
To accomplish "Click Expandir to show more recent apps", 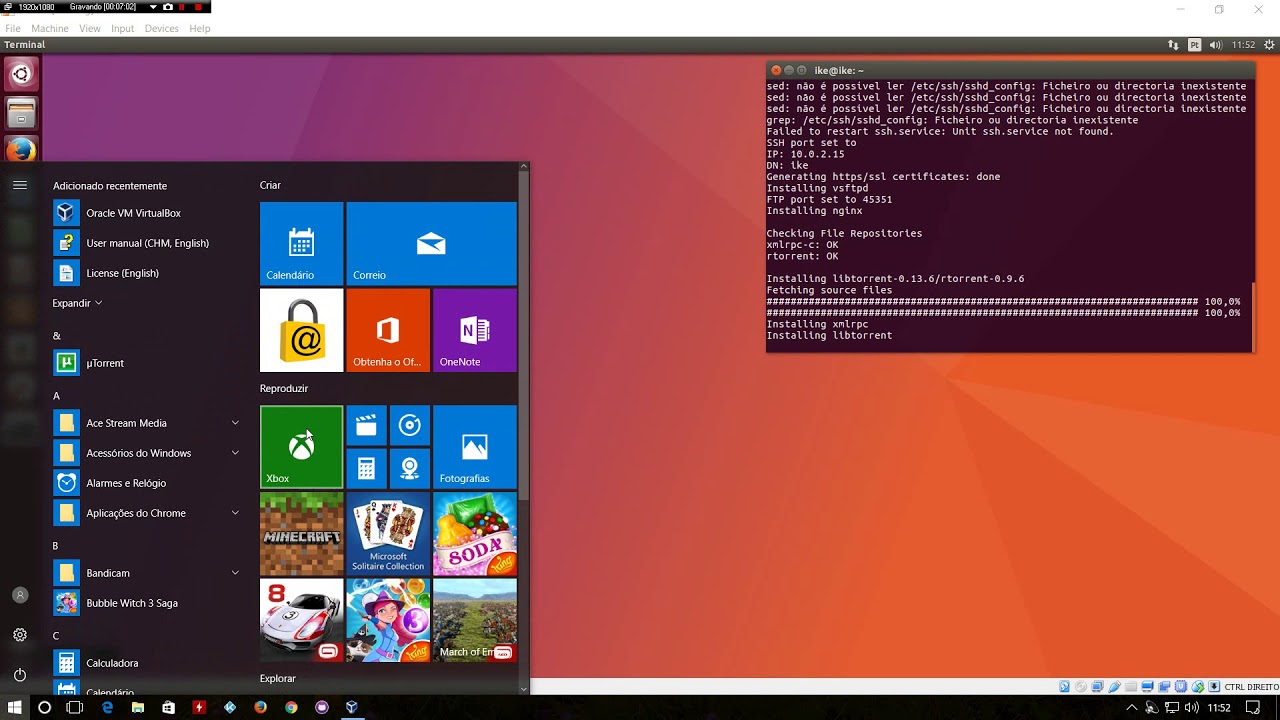I will click(x=77, y=303).
